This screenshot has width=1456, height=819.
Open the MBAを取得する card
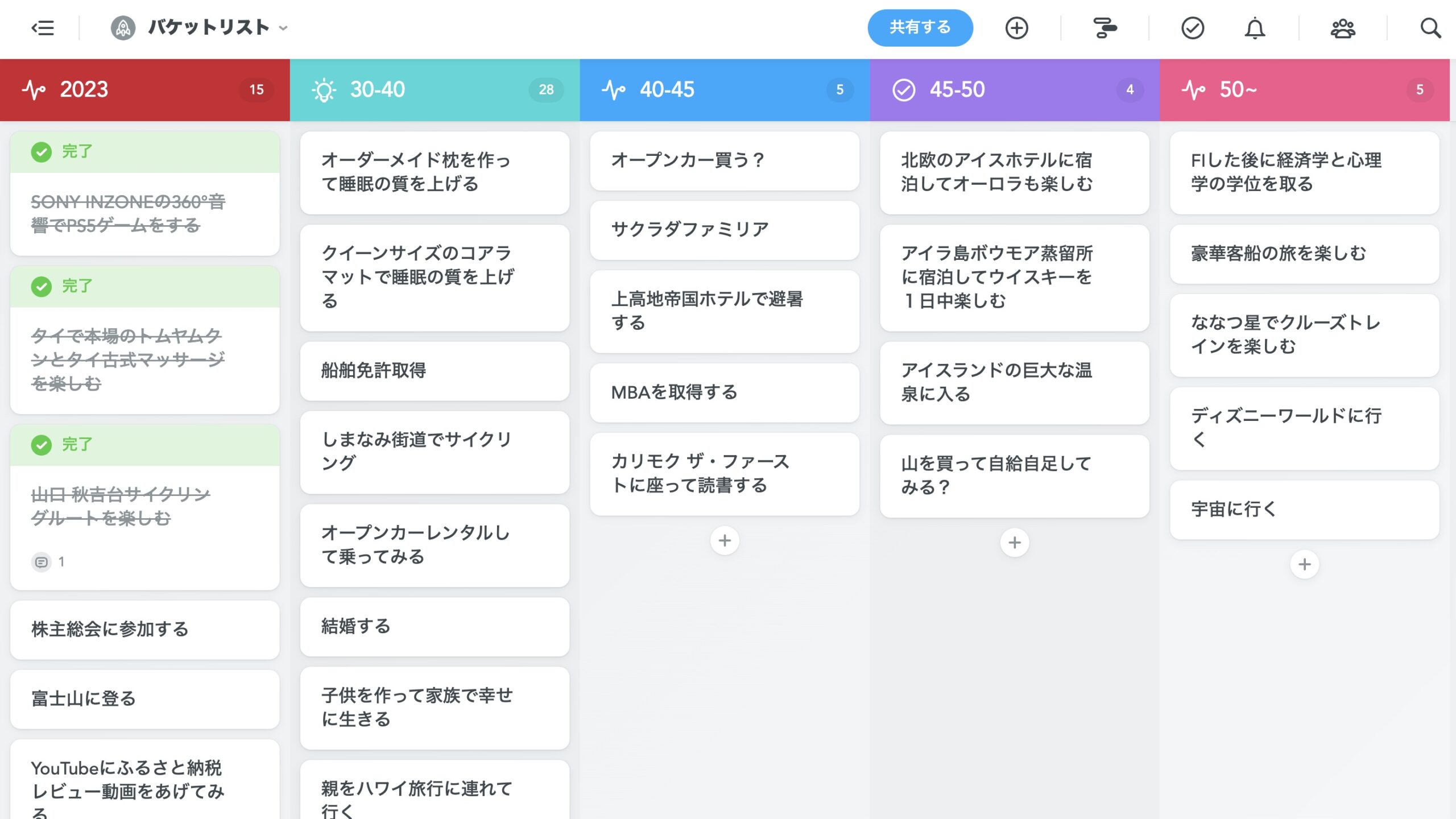click(x=725, y=393)
